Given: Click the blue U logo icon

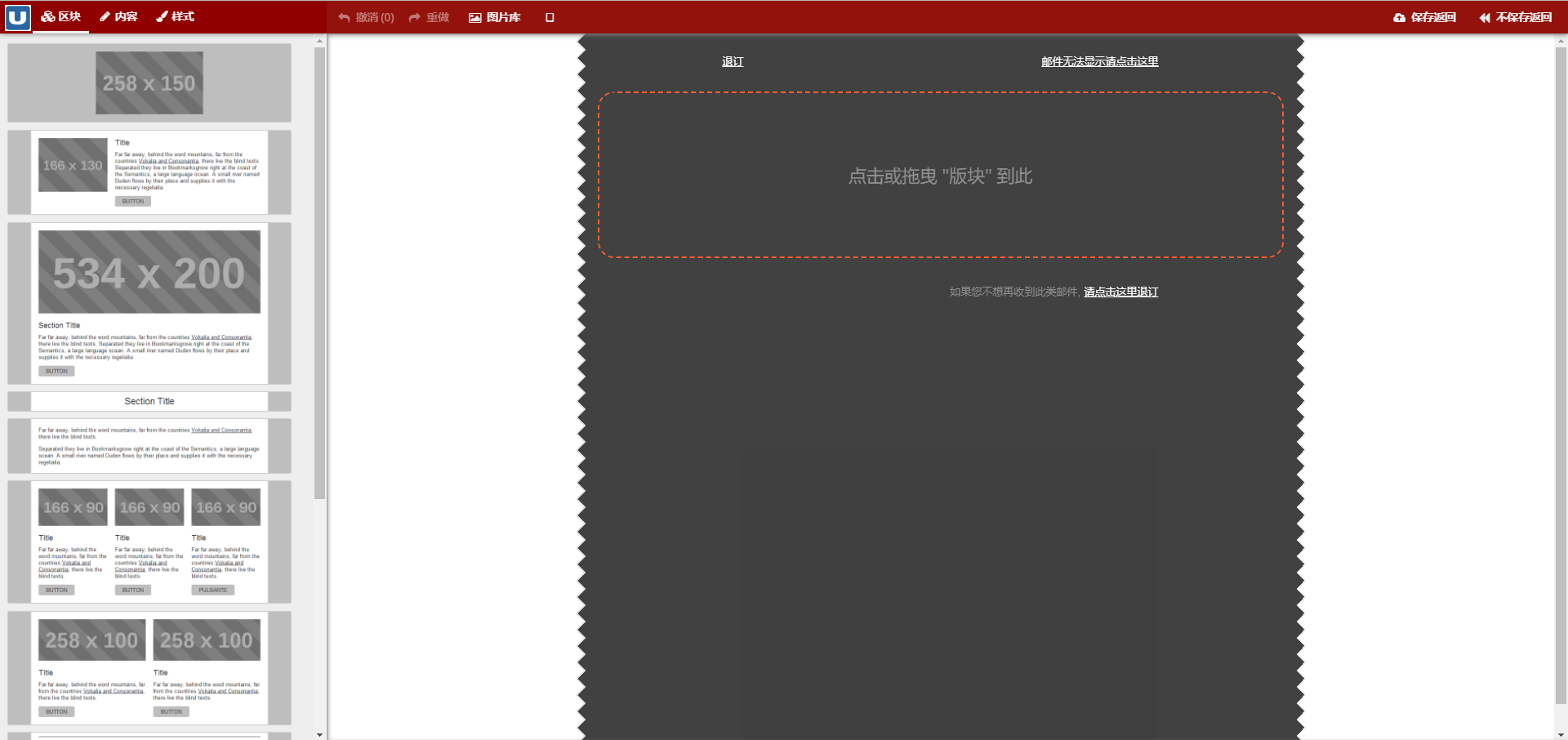Looking at the screenshot, I should click(x=18, y=17).
